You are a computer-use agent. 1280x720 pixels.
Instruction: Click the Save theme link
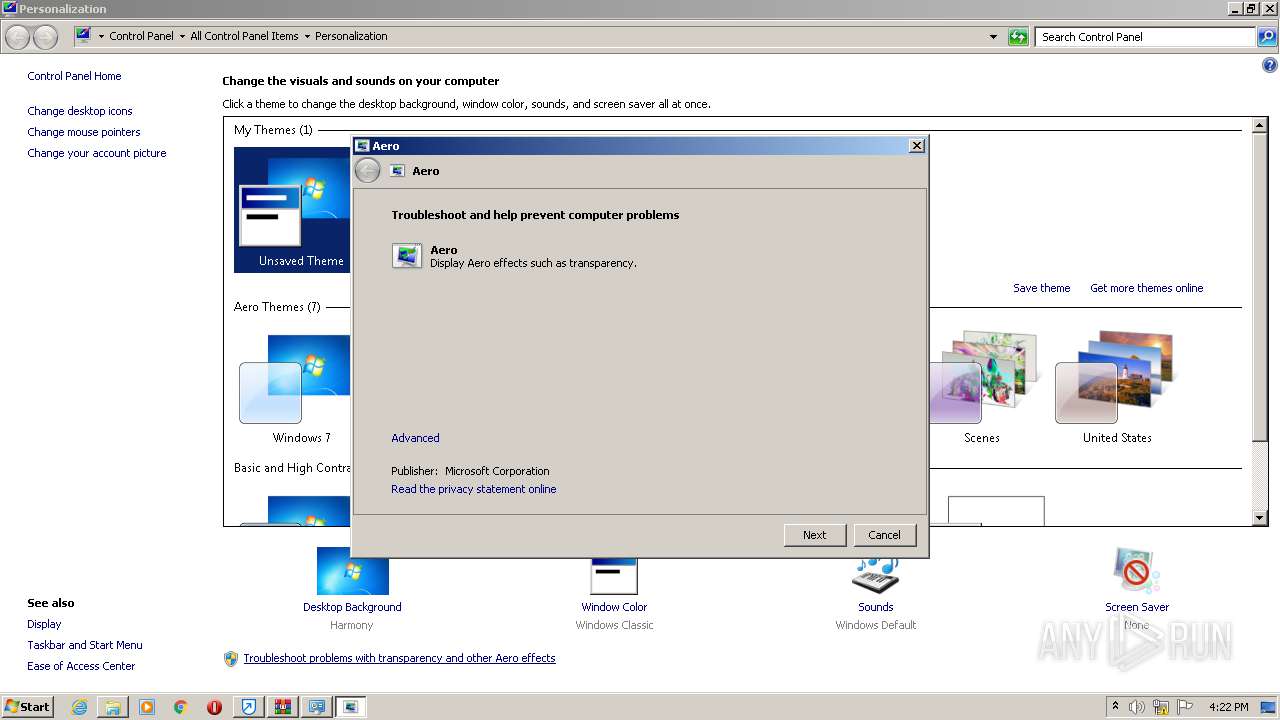[1041, 288]
